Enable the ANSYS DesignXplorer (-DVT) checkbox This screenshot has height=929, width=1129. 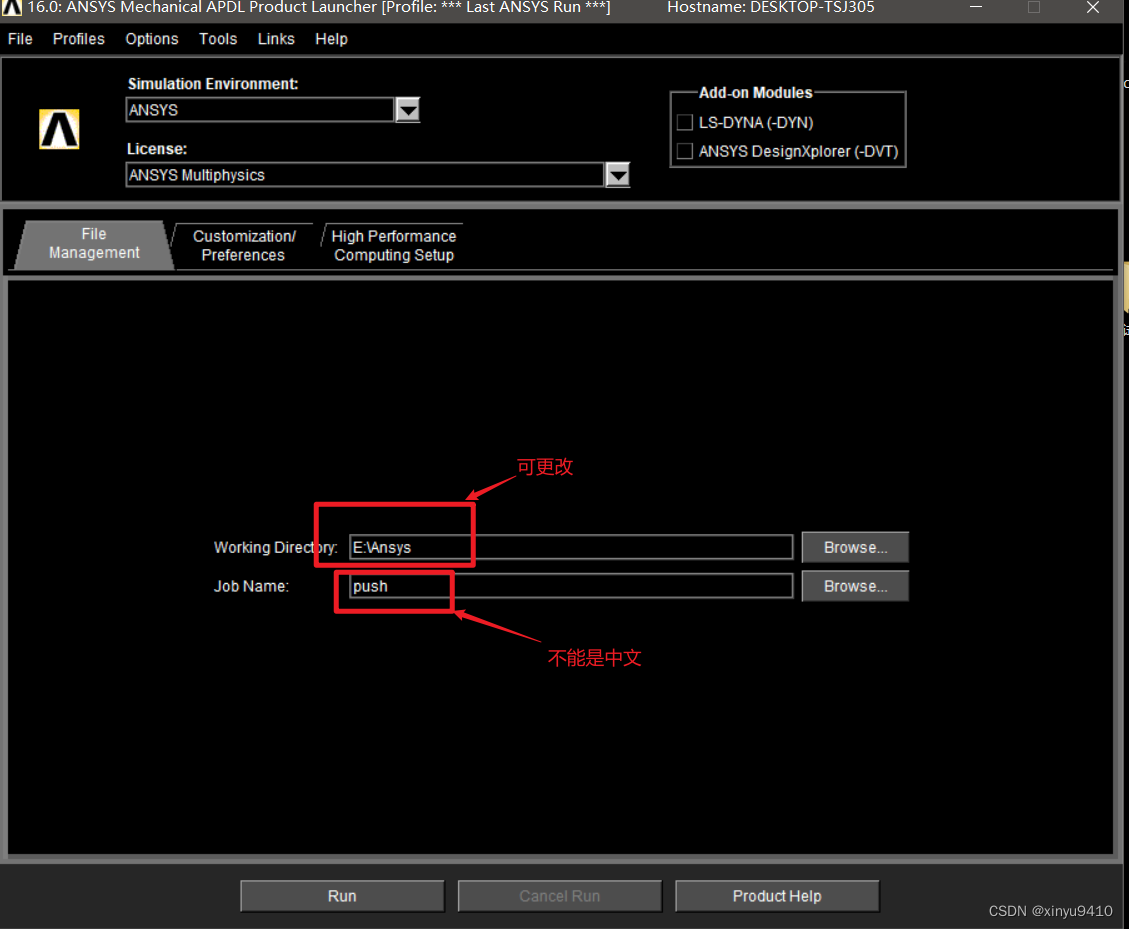(x=685, y=151)
